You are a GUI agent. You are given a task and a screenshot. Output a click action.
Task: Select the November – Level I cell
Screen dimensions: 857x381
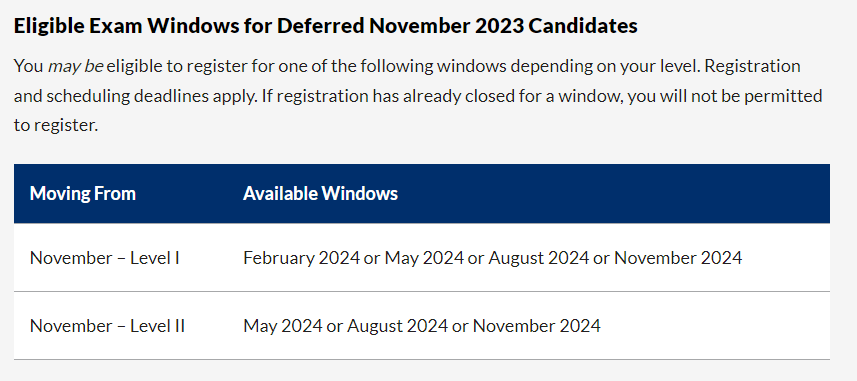click(x=104, y=257)
